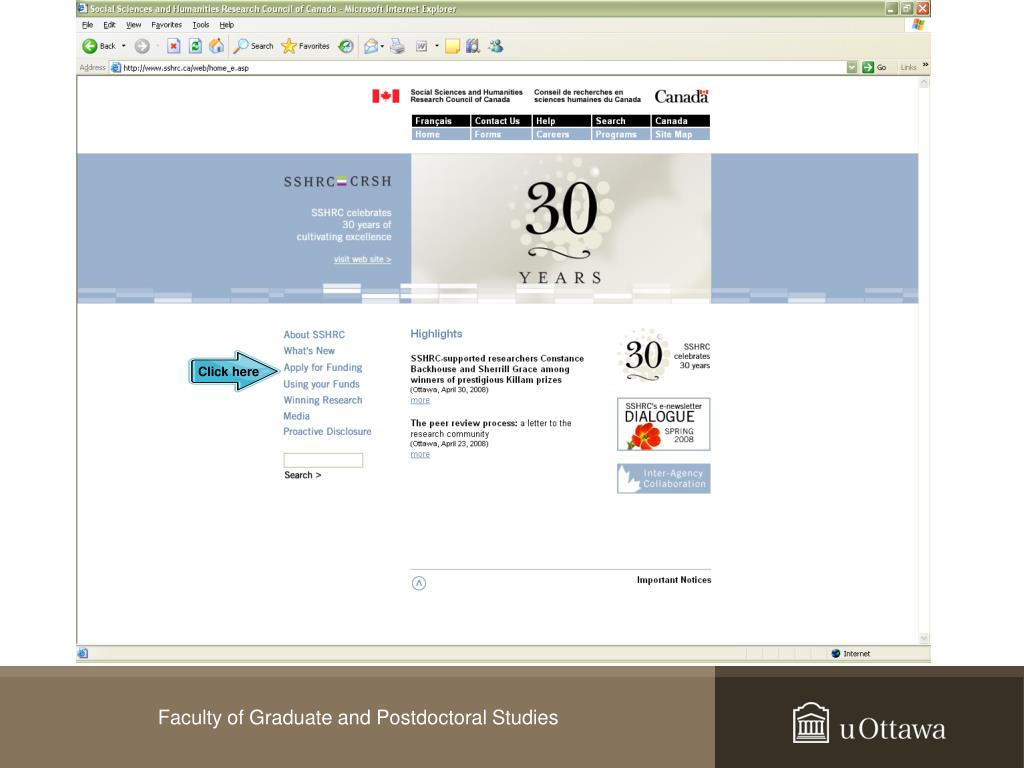Click 'more' under the peer review story
Screen dimensions: 1024x768
(x=420, y=455)
